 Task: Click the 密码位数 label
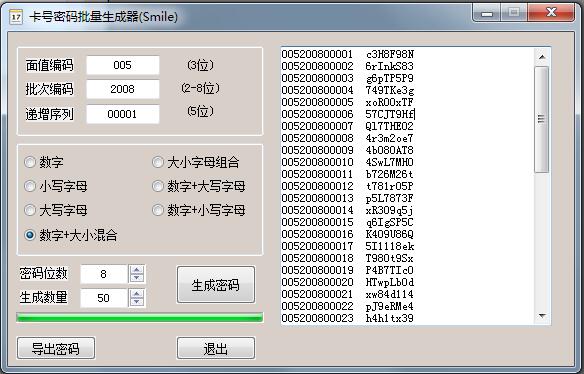click(x=44, y=274)
